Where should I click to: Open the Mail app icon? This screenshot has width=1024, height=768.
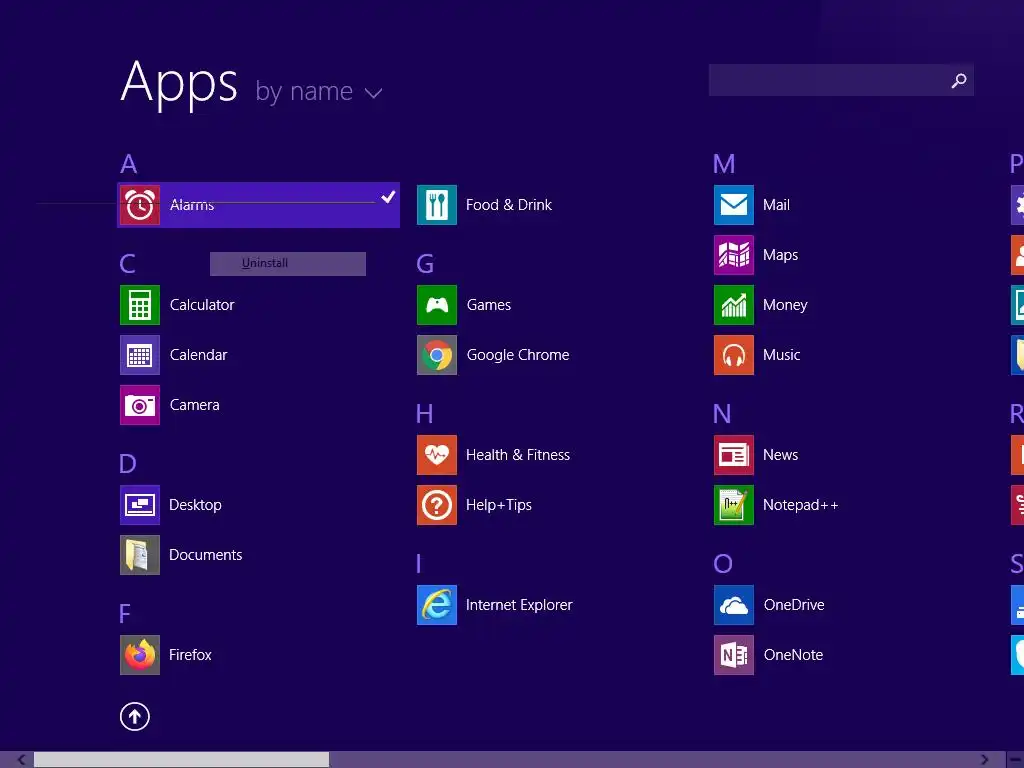(734, 205)
